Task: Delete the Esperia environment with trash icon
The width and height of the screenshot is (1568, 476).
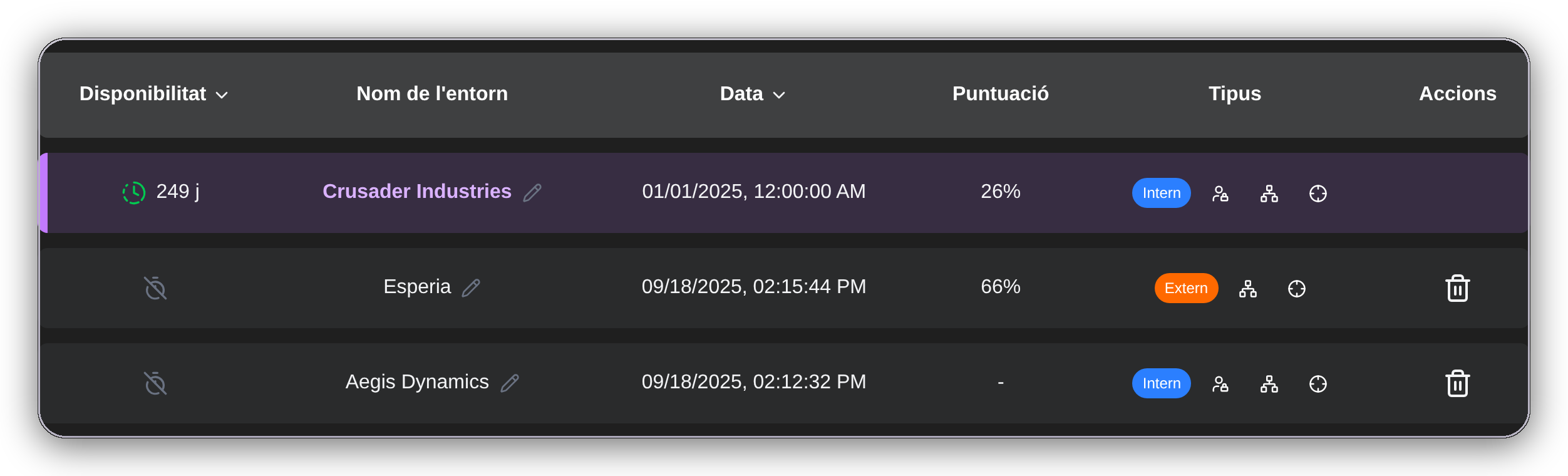Action: pyautogui.click(x=1457, y=288)
